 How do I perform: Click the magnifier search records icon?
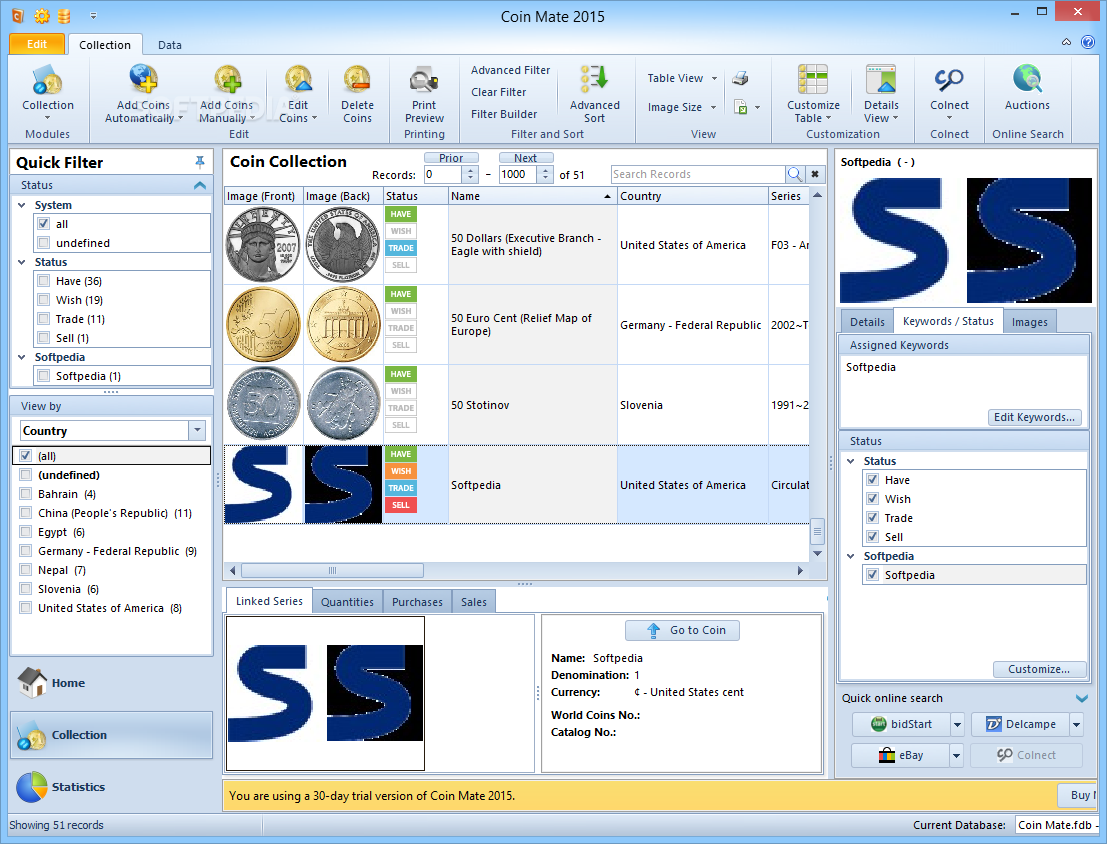794,174
